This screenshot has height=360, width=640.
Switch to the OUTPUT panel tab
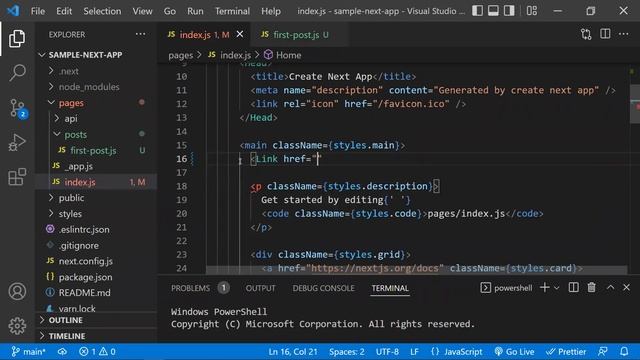point(260,288)
